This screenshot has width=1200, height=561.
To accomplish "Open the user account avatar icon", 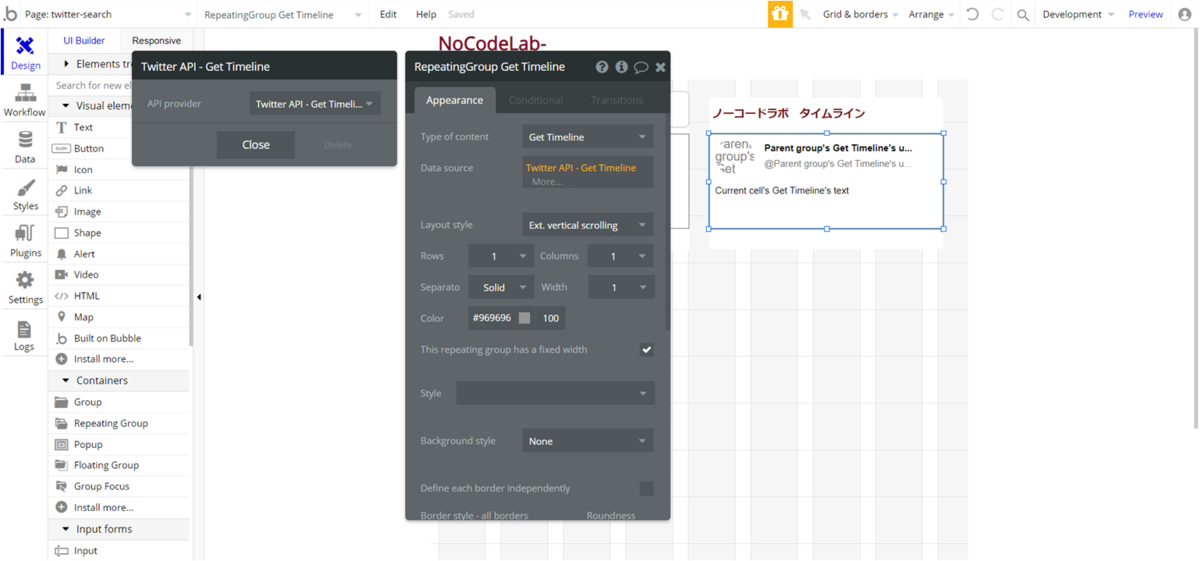I will click(x=1185, y=14).
